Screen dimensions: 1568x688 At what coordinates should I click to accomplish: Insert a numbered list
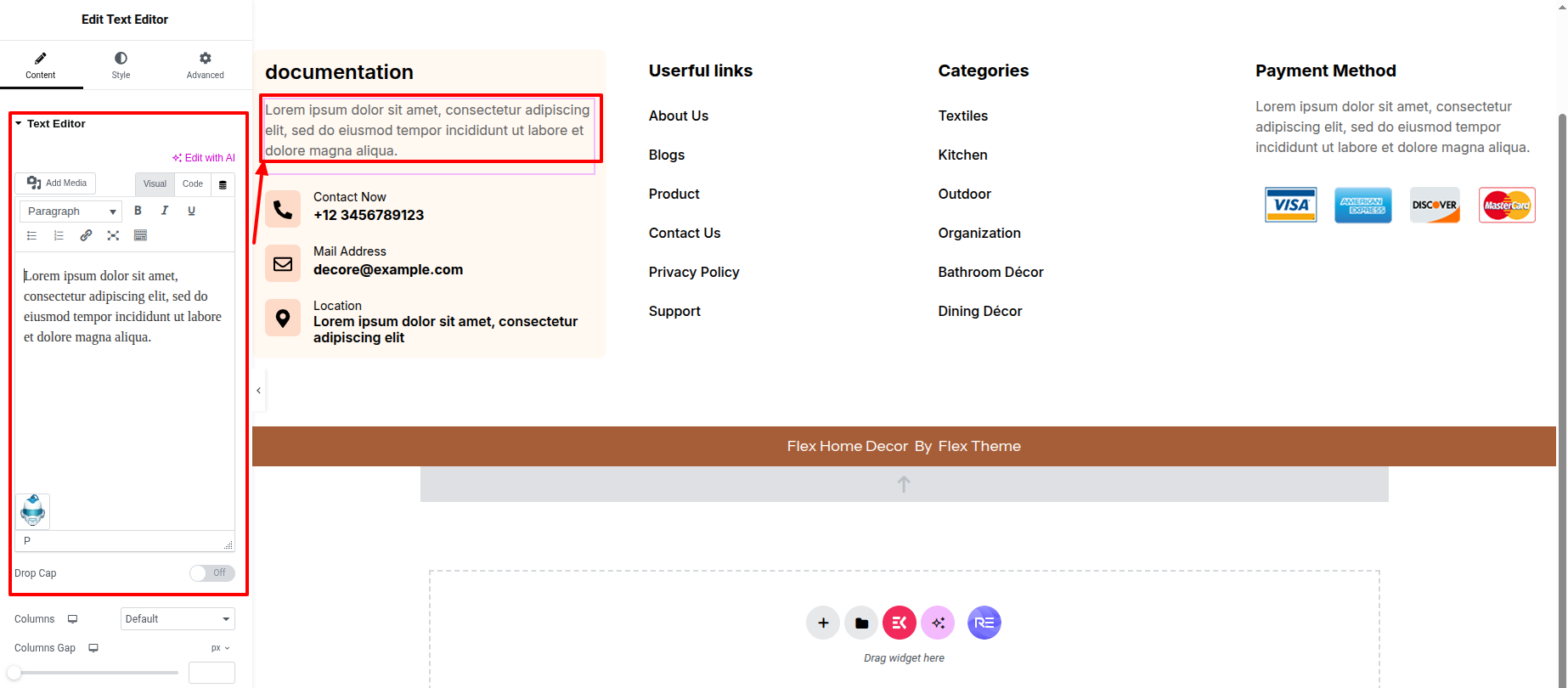59,235
